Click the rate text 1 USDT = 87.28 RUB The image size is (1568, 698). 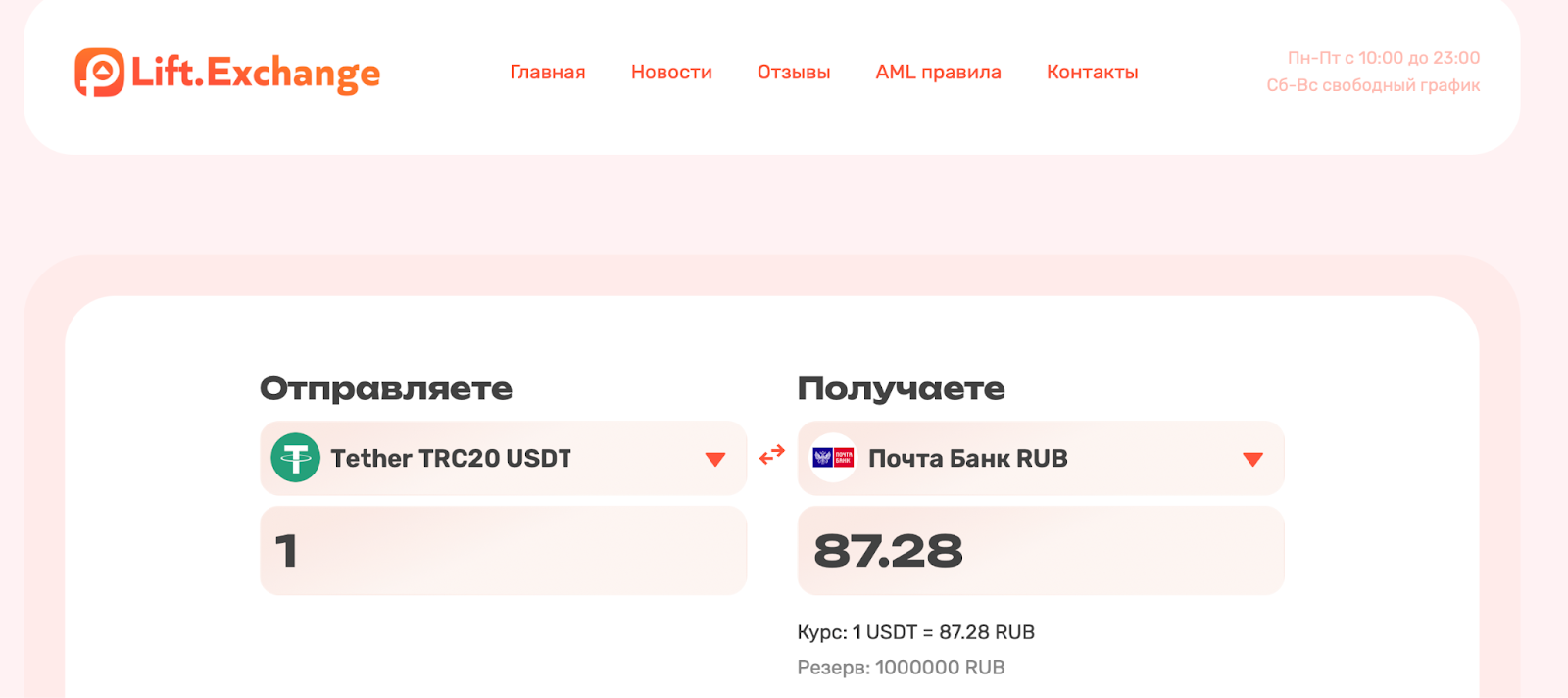(x=943, y=632)
